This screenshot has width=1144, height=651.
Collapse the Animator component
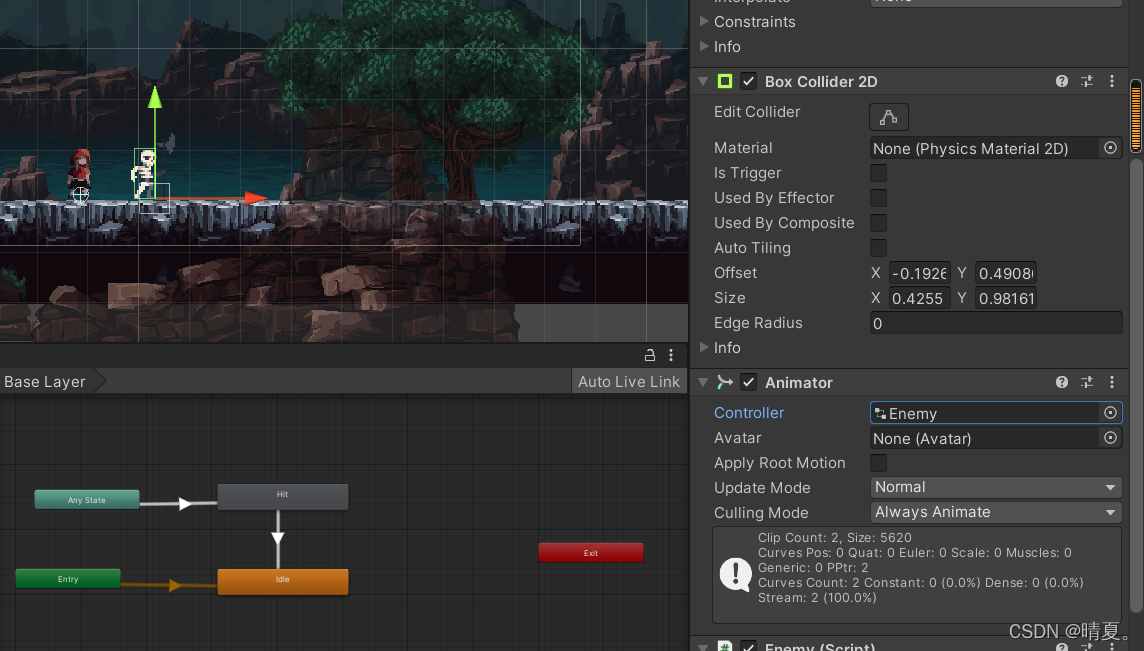(703, 382)
